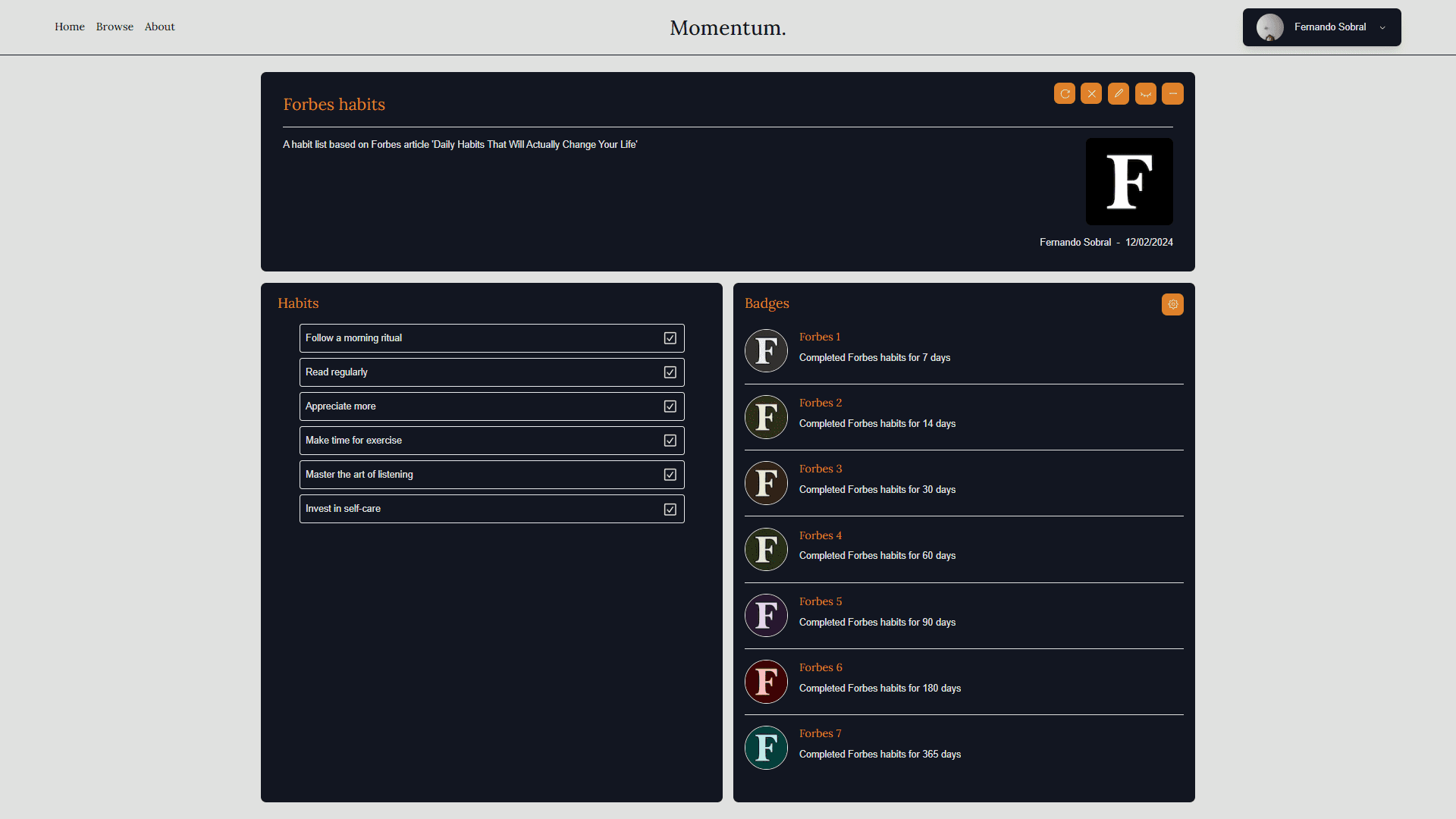1456x819 pixels.
Task: Toggle checkbox for Read regularly habit
Action: point(670,371)
